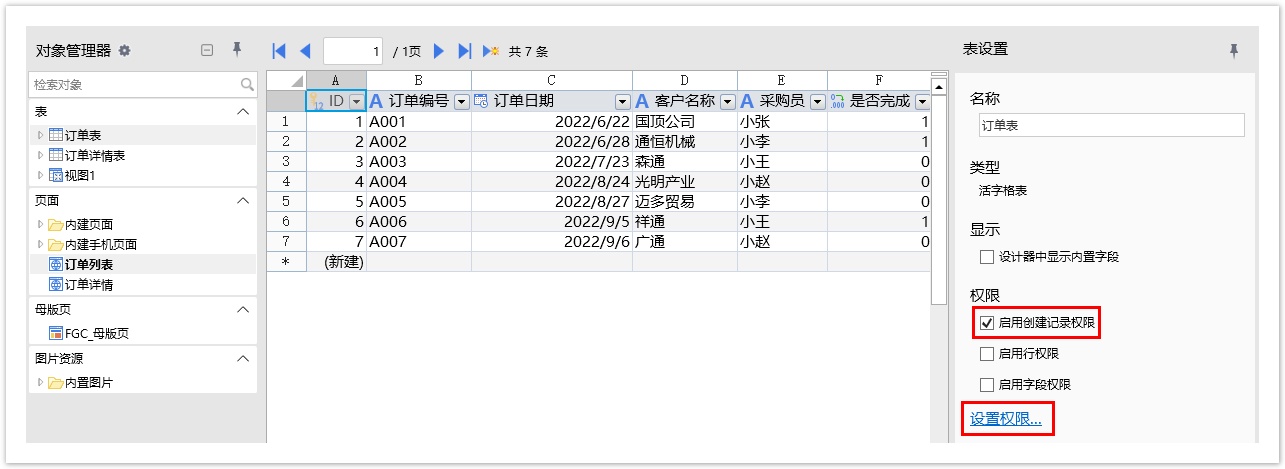Click the add new record icon
The height and width of the screenshot is (469, 1285).
[491, 51]
